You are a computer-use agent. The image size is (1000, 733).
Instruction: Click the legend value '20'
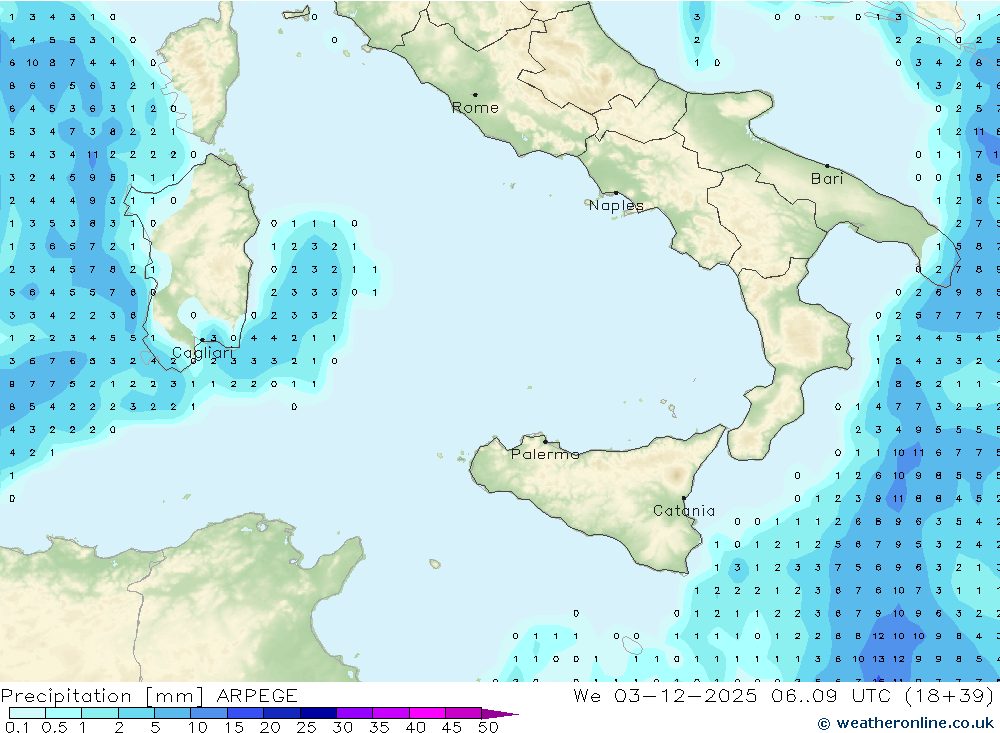(270, 727)
